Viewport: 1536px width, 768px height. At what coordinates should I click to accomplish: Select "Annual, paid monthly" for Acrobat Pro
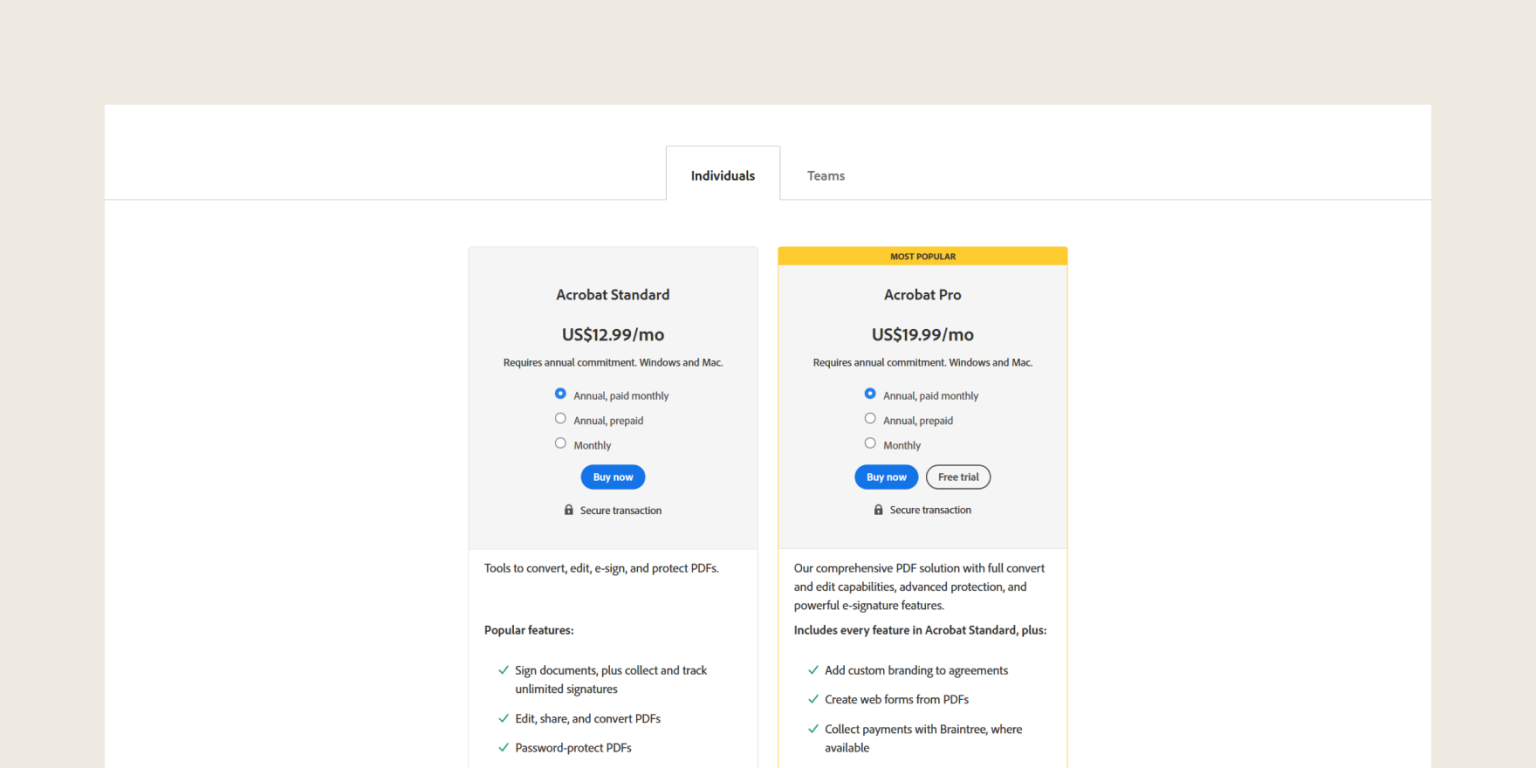coord(870,393)
